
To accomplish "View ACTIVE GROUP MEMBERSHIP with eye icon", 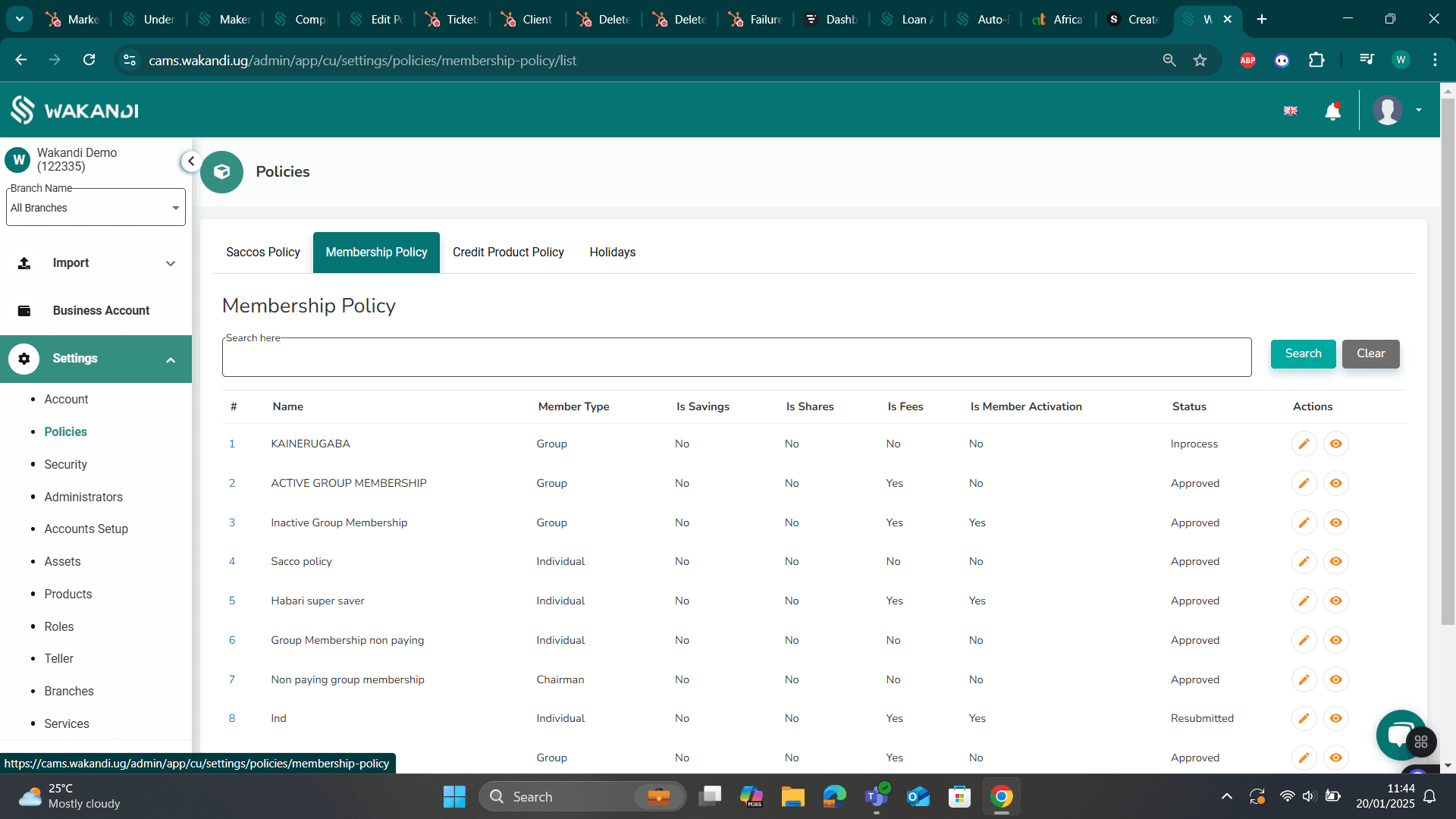I will pos(1335,483).
